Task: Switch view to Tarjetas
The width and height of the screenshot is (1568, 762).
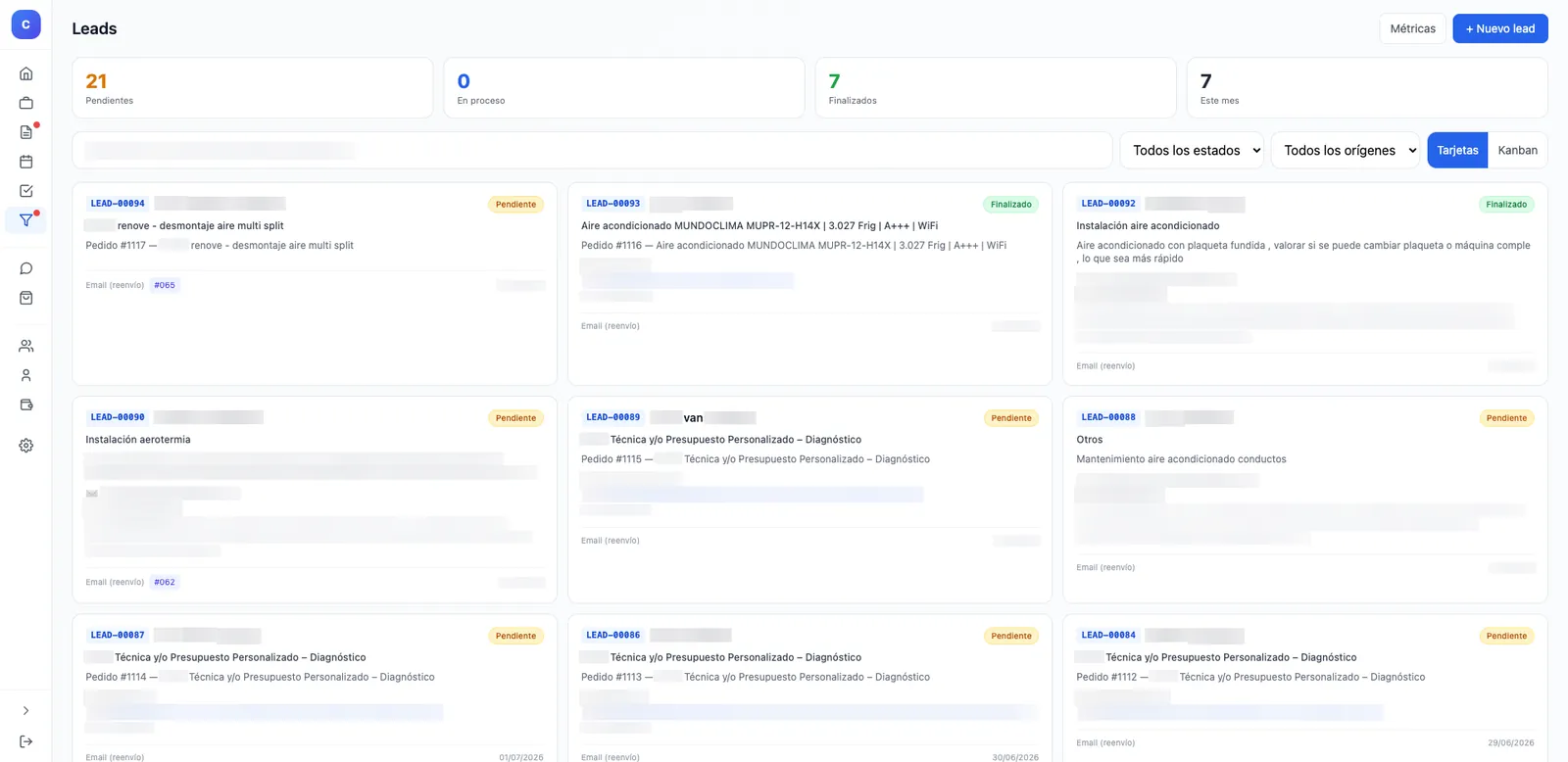Action: [x=1457, y=150]
